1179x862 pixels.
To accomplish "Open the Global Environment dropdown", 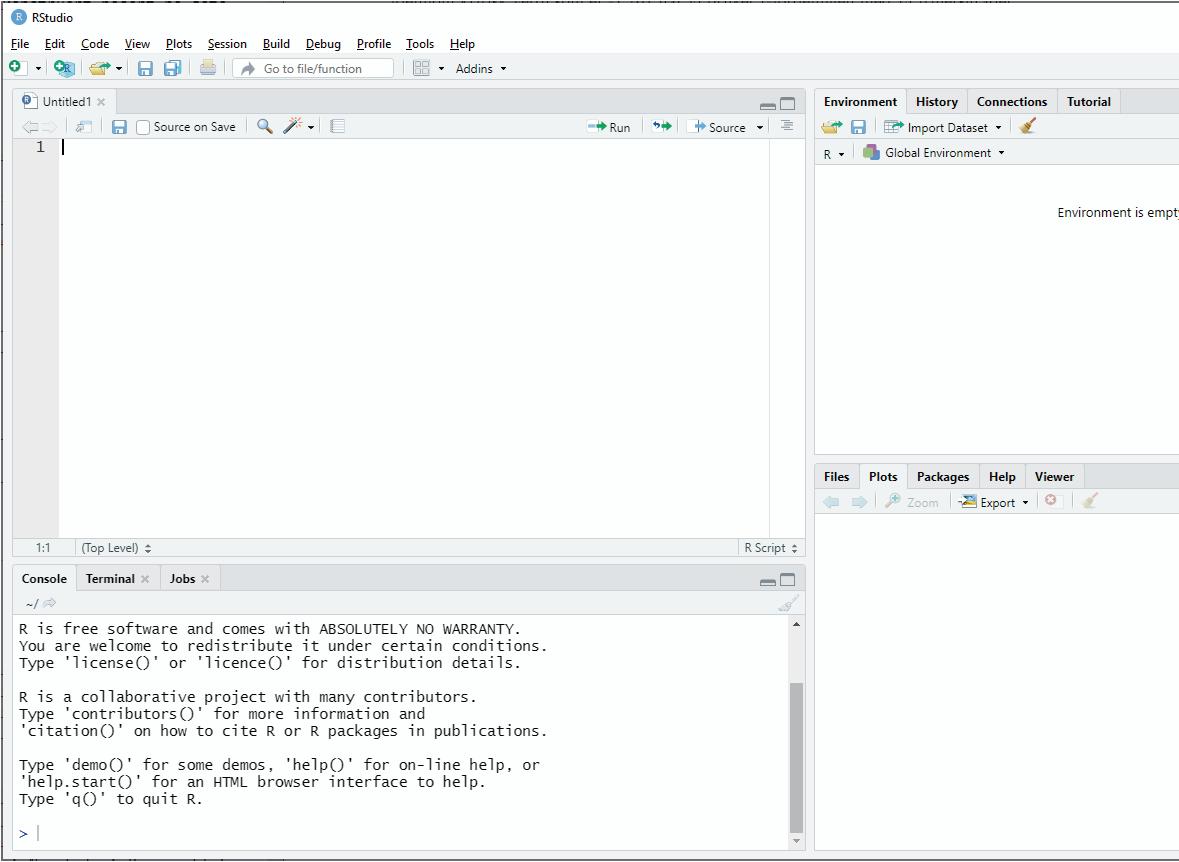I will coord(934,153).
